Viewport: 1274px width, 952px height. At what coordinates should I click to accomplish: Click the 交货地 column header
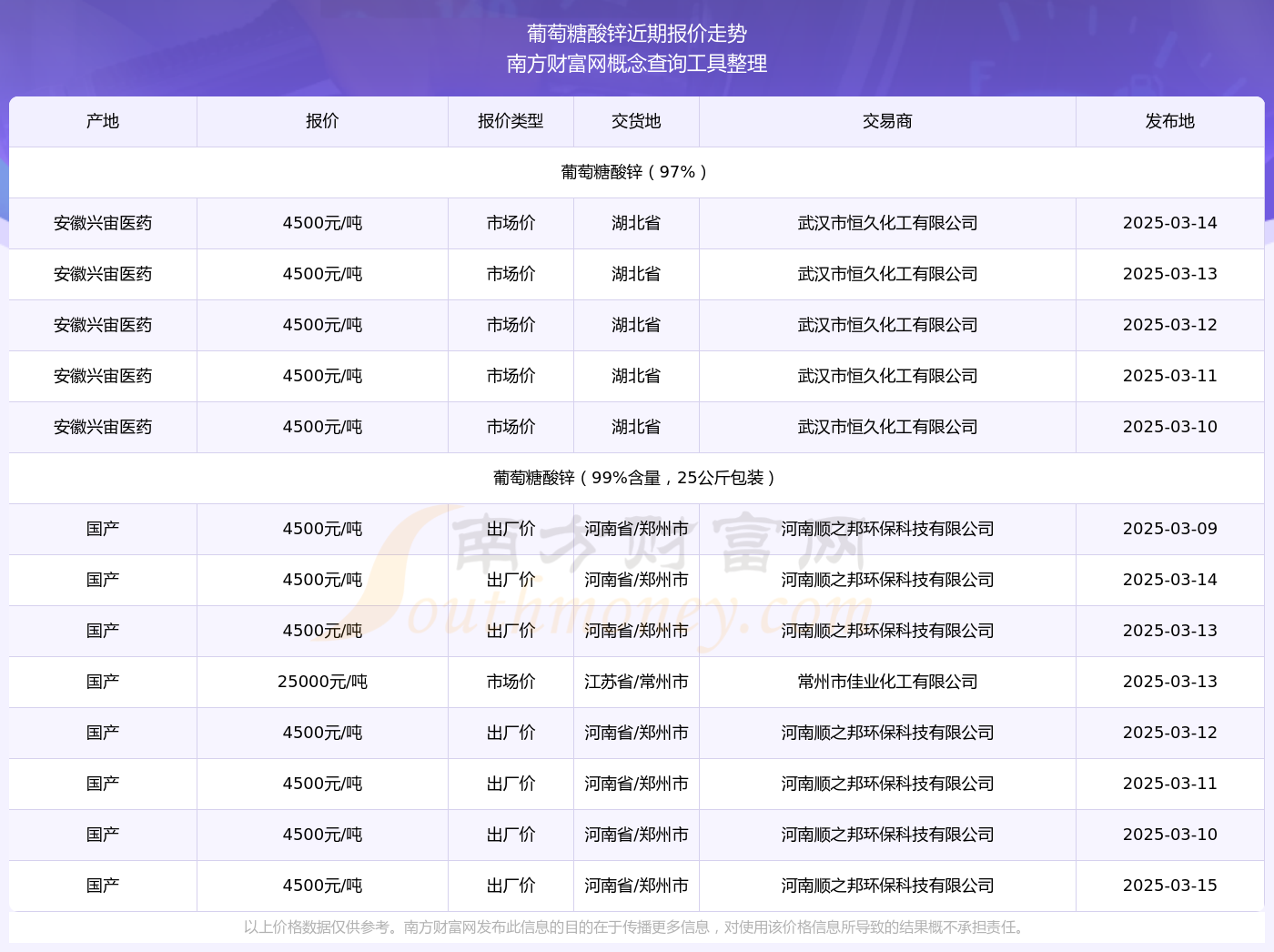click(636, 121)
